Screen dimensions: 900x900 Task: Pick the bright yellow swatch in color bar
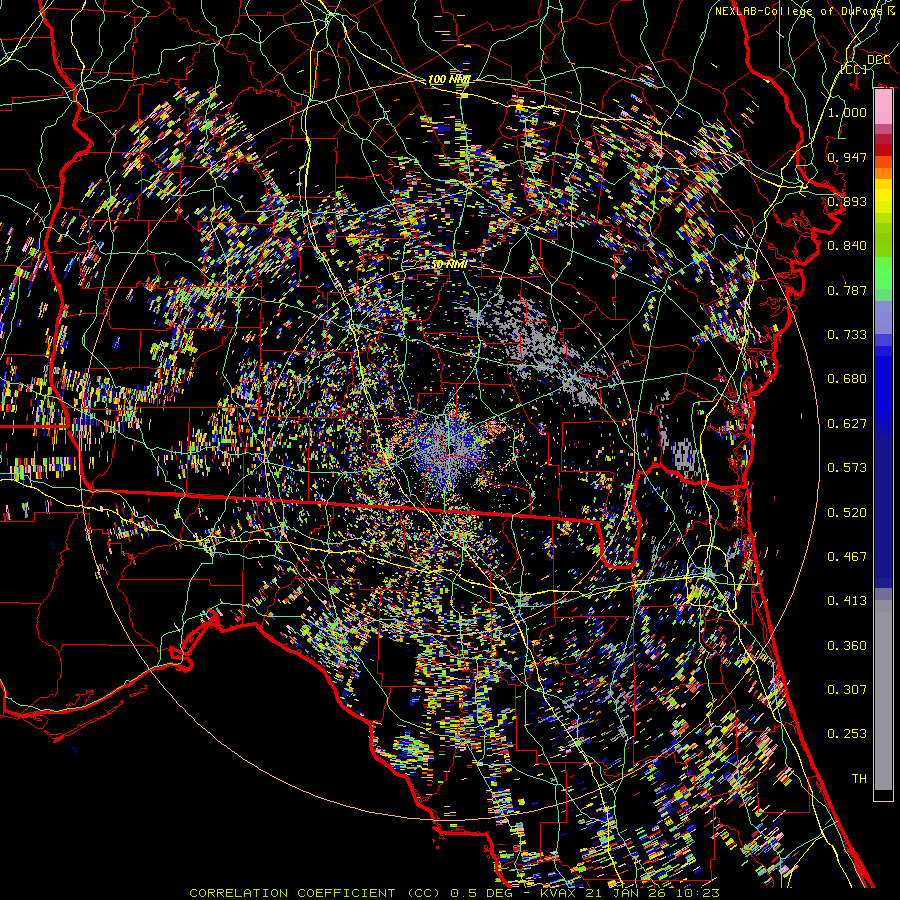[x=883, y=197]
